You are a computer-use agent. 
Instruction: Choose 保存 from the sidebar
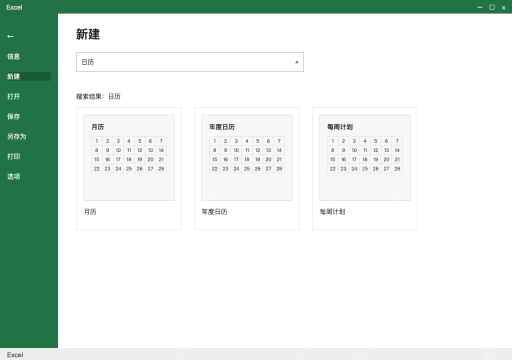(x=14, y=116)
